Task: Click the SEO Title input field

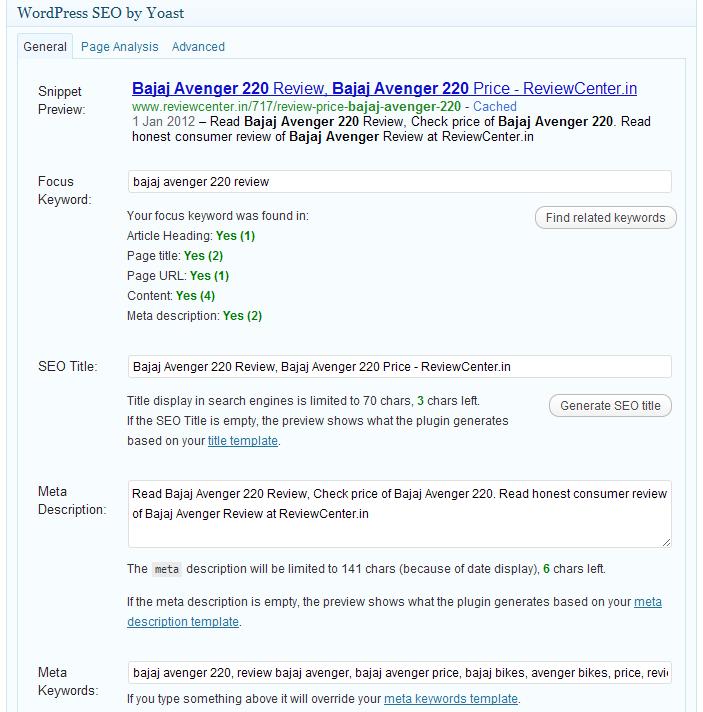Action: pyautogui.click(x=400, y=366)
